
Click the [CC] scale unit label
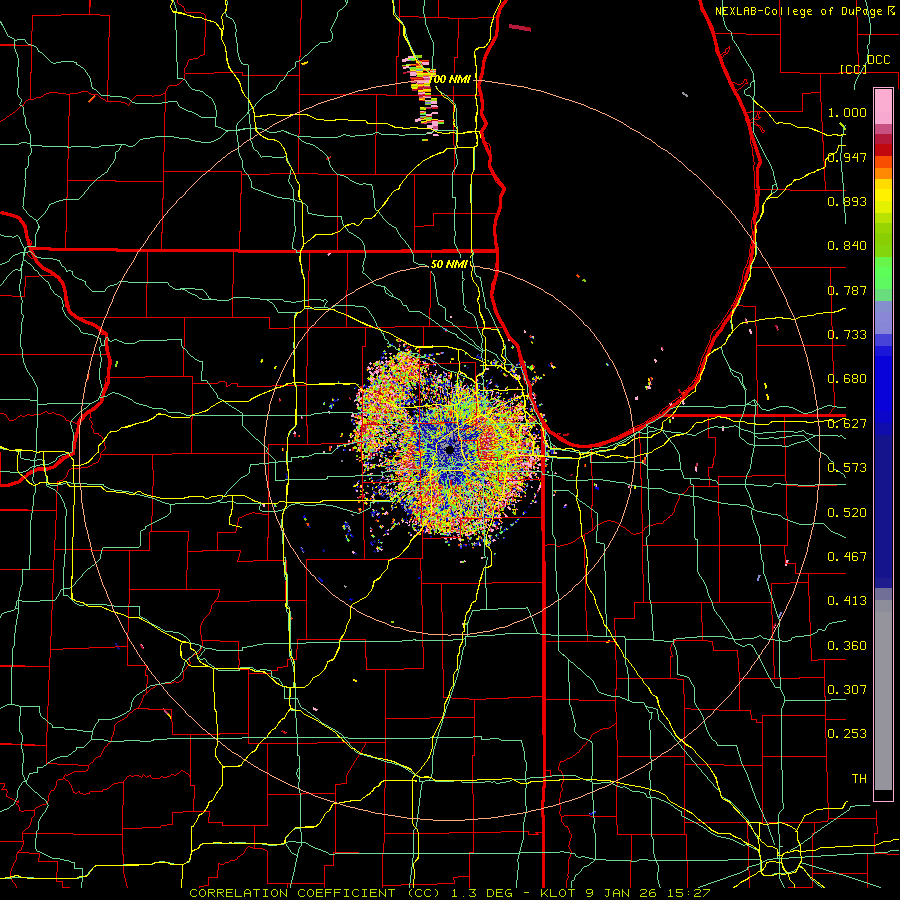coord(854,69)
